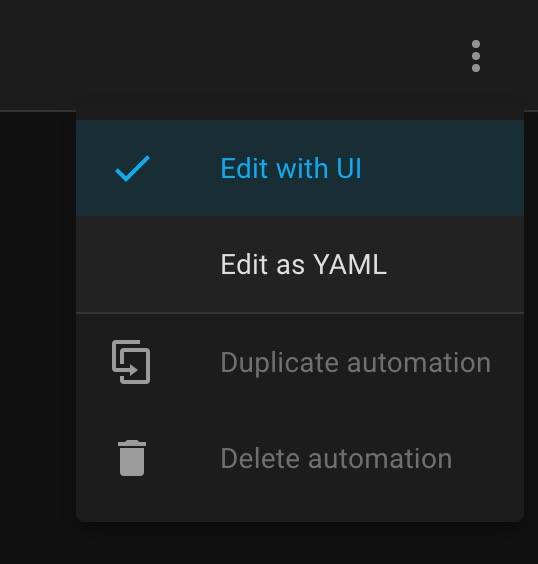Click dark backdrop beneath the dropdown menu

coord(300,543)
